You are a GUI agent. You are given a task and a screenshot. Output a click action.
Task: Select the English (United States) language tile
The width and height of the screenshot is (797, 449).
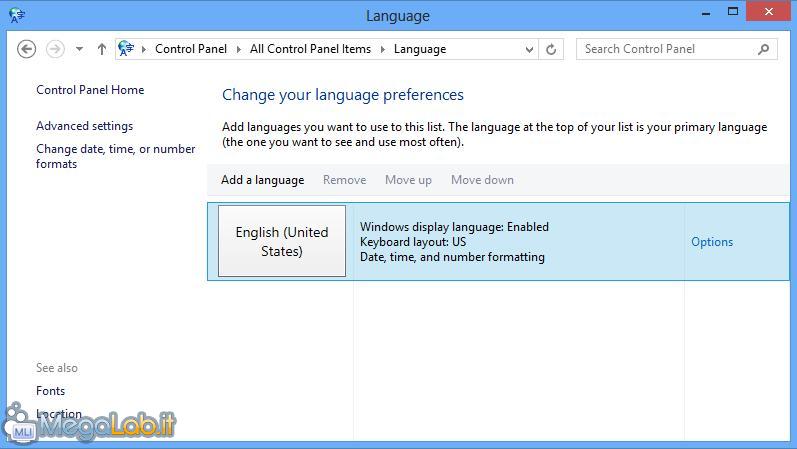(x=282, y=241)
